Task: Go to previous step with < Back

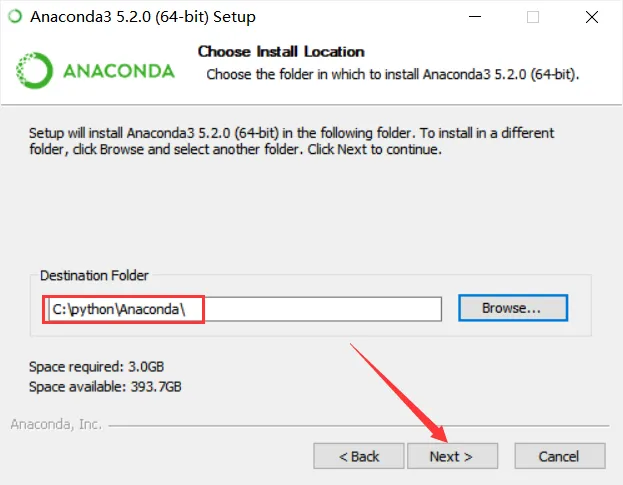Action: click(x=359, y=456)
